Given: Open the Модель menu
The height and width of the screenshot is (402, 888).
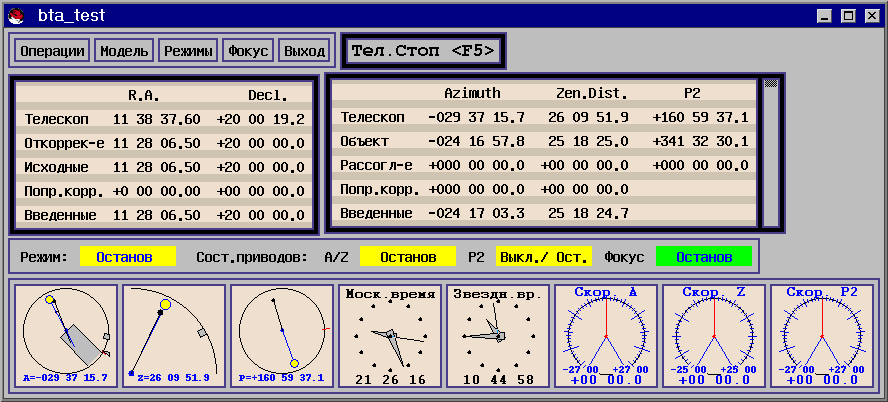Looking at the screenshot, I should tap(123, 51).
